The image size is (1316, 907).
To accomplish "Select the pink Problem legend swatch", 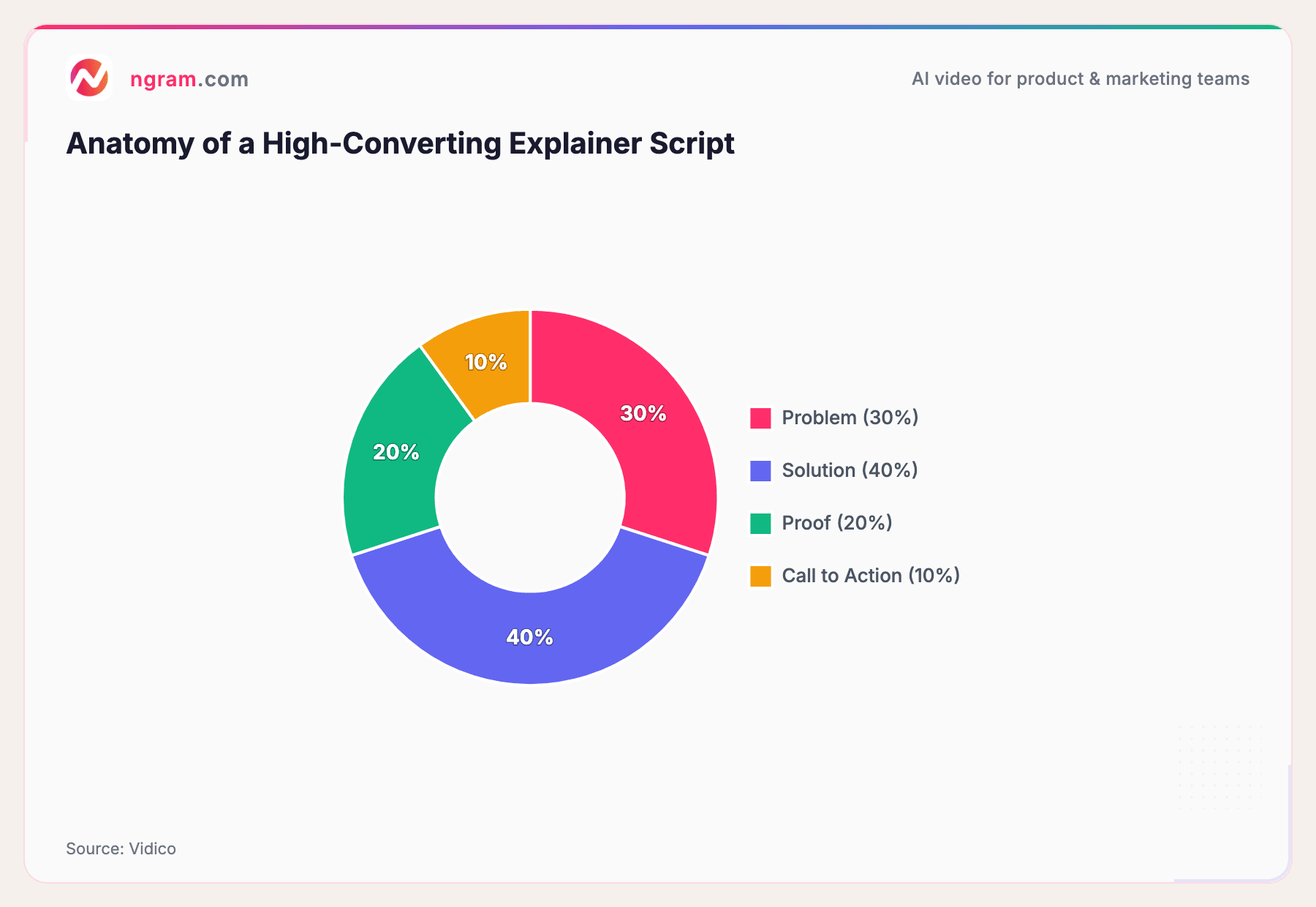I will click(760, 417).
